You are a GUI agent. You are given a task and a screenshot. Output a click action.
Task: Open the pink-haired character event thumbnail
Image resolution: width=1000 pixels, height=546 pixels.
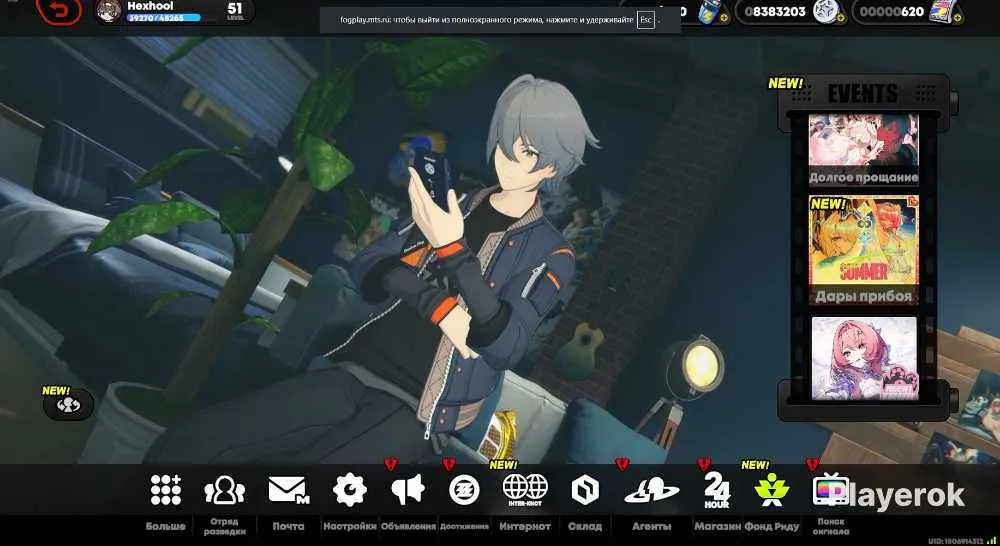coord(864,358)
